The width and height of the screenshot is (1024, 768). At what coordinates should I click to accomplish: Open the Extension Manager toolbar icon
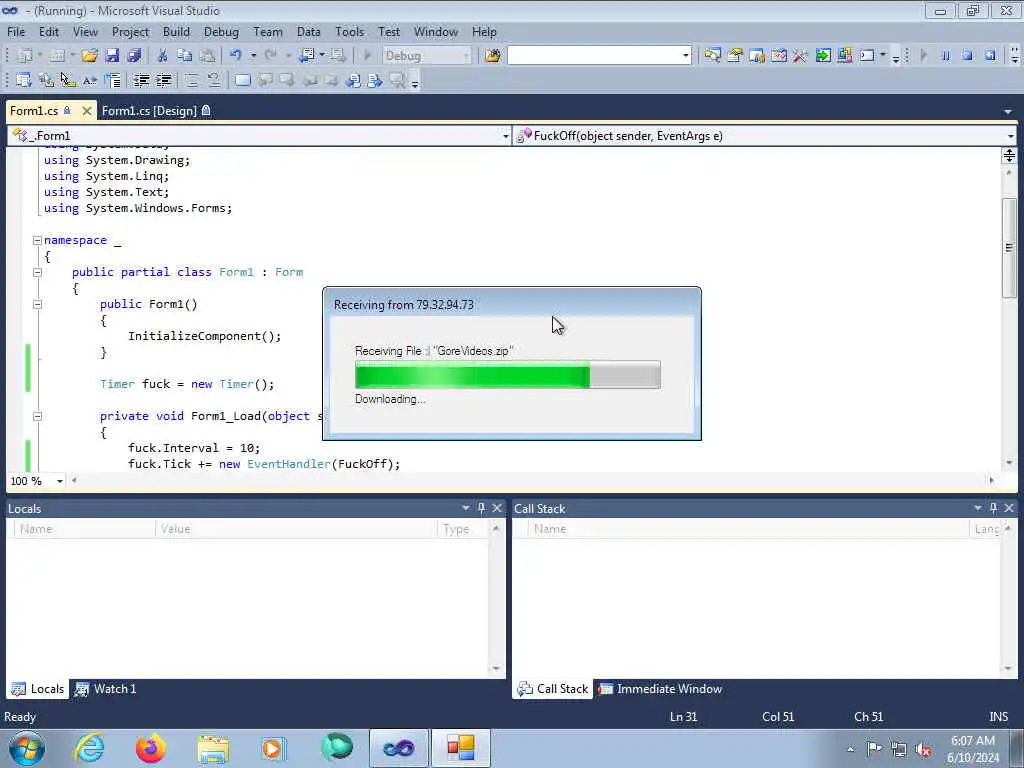click(x=844, y=56)
